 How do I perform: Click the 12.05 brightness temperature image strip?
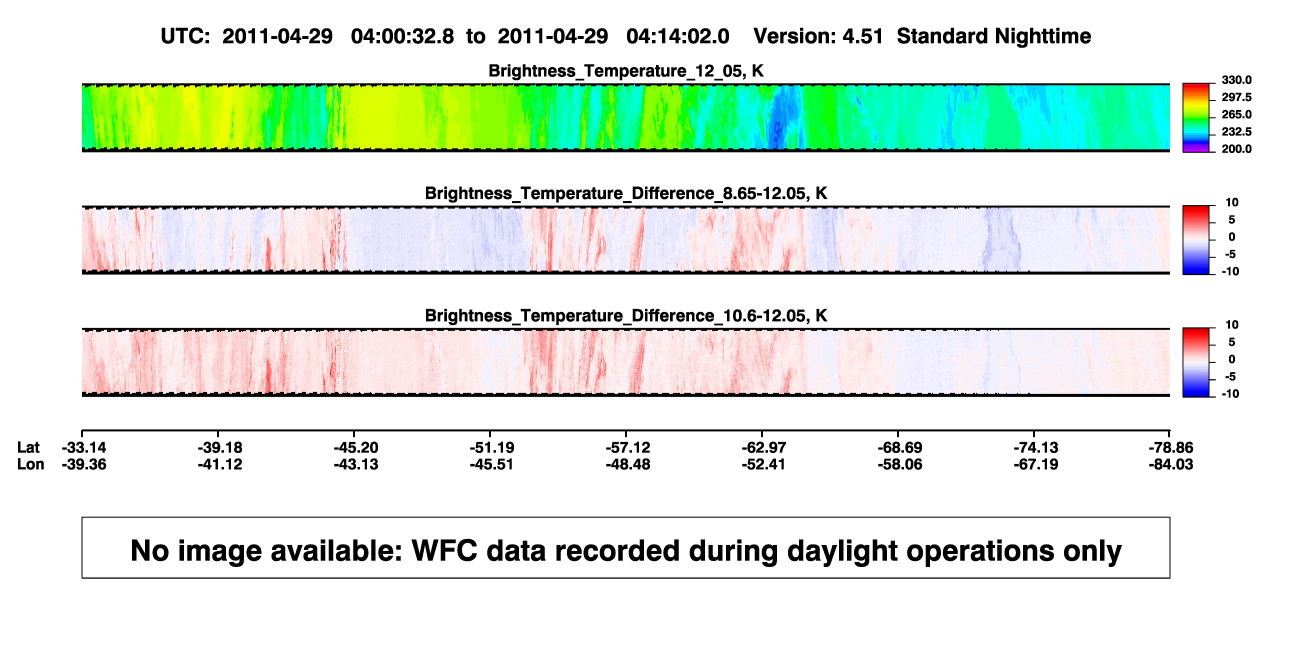click(x=625, y=117)
